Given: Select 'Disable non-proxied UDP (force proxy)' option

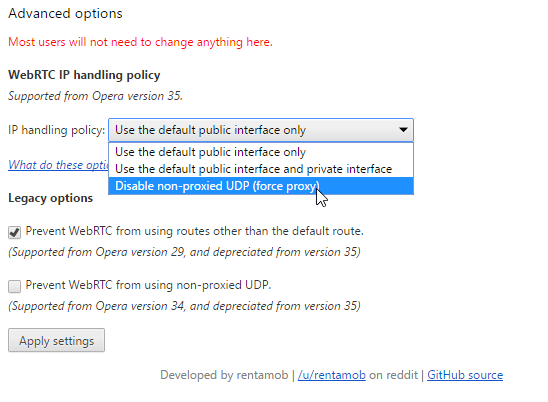Looking at the screenshot, I should (x=261, y=186).
